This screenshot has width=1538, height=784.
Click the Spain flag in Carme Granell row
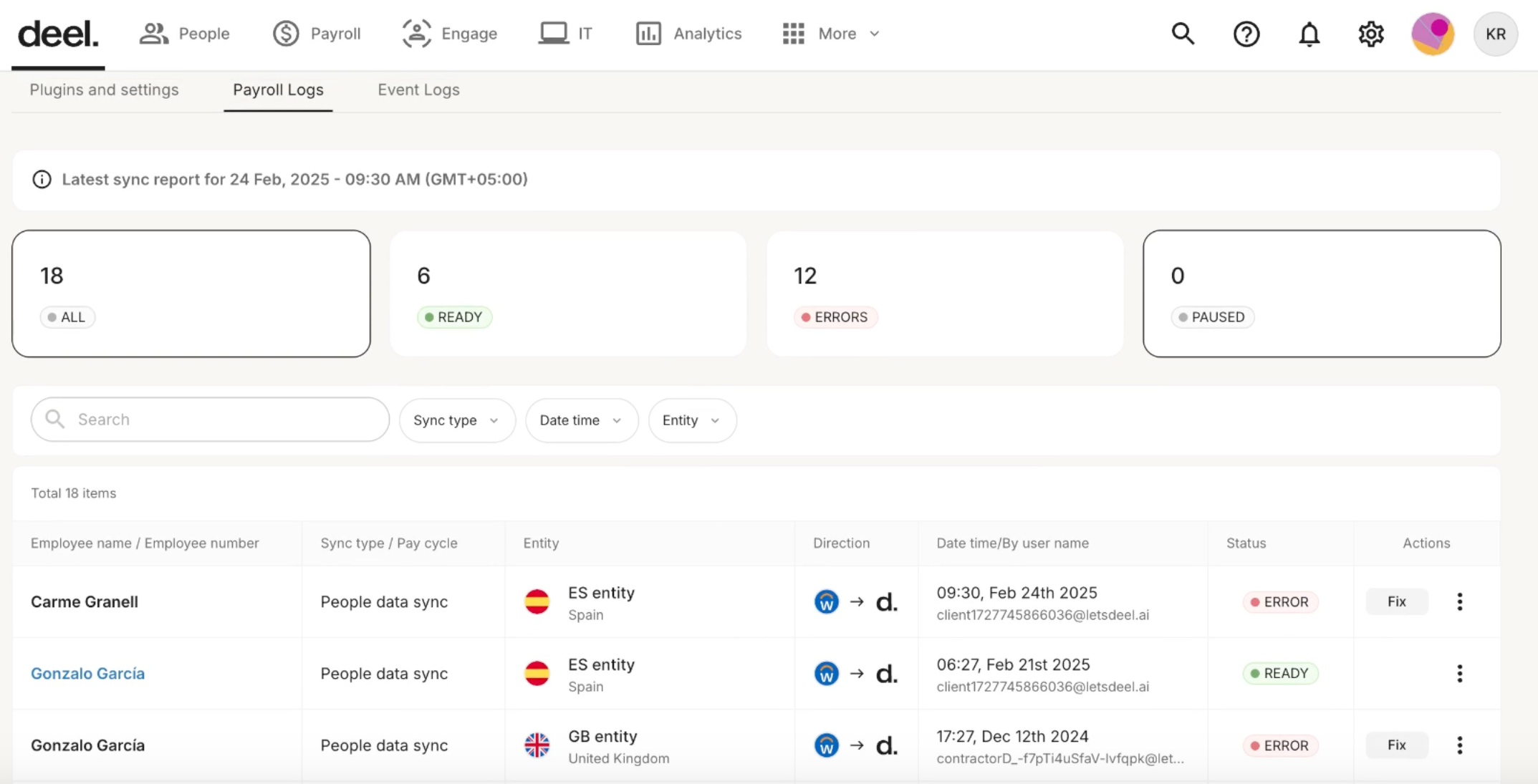[537, 601]
